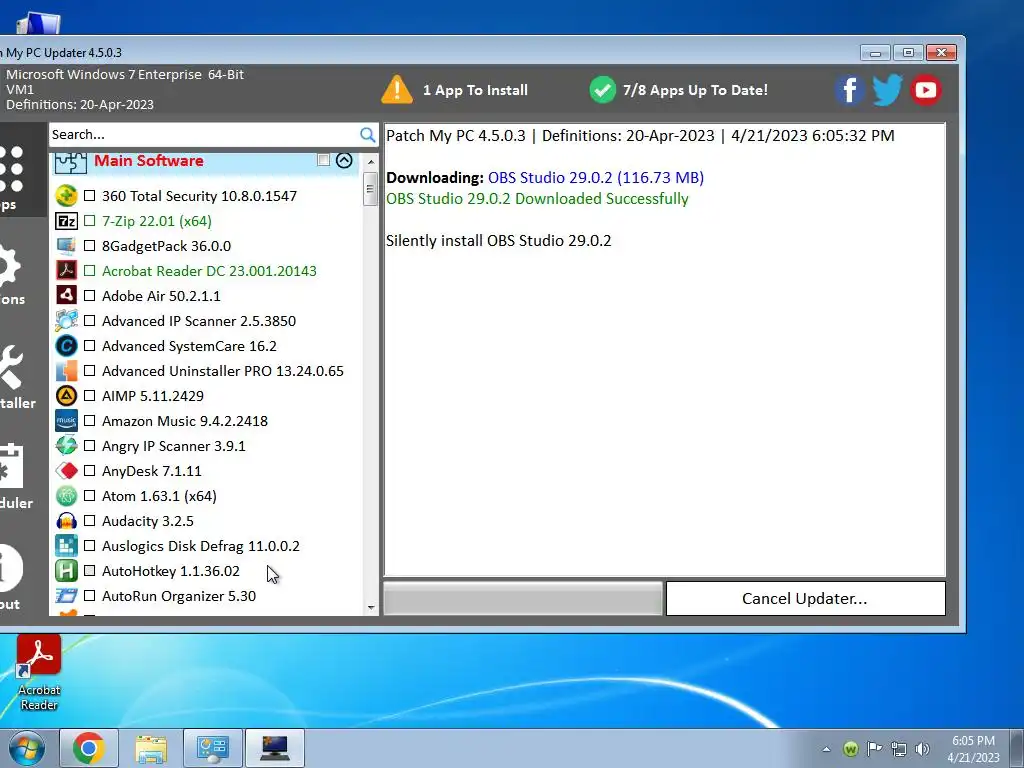Toggle the Main Software select-all checkbox
Viewport: 1024px width, 768px height.
pos(323,160)
